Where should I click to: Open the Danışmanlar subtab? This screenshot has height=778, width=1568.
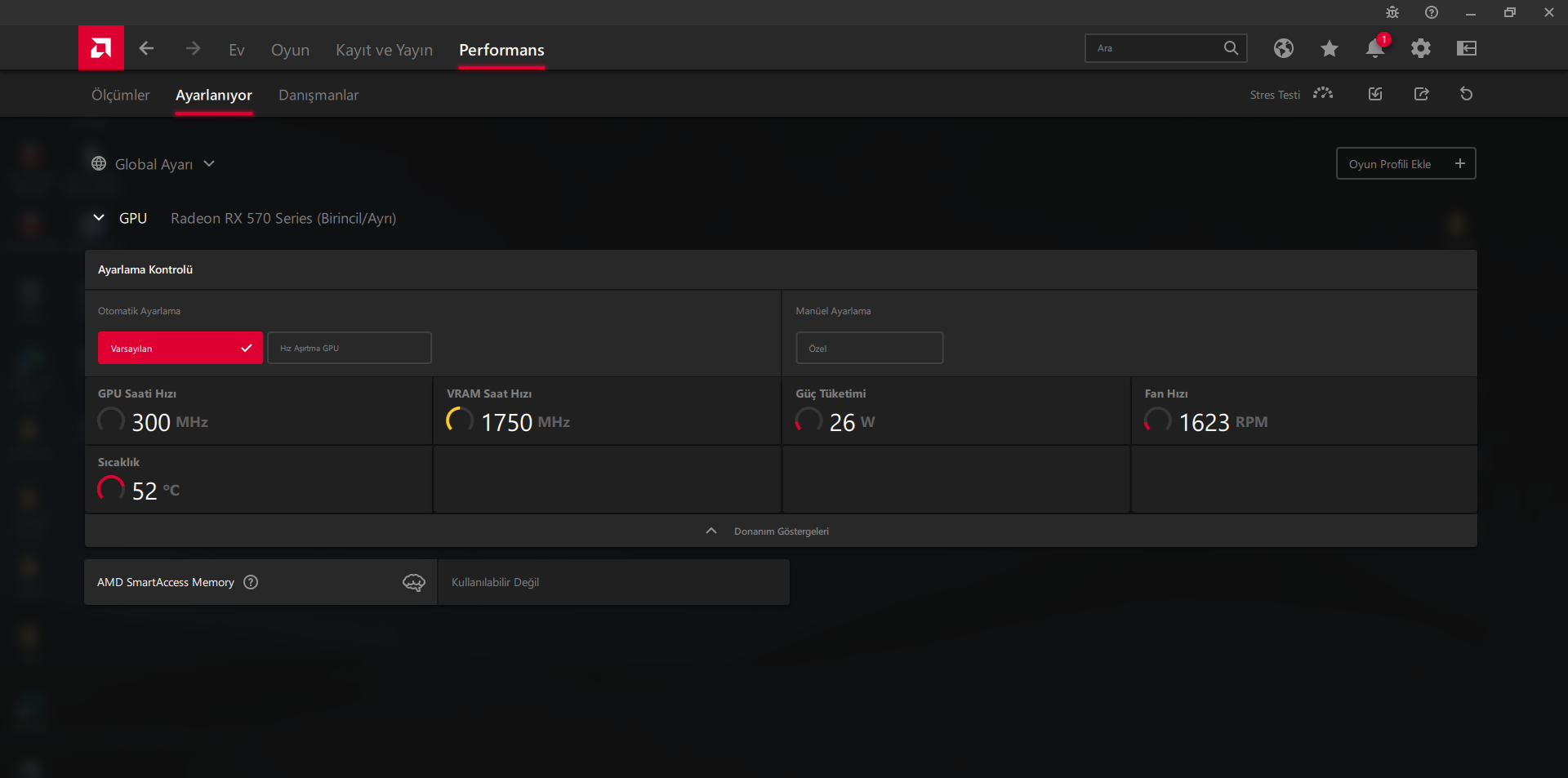coord(318,95)
